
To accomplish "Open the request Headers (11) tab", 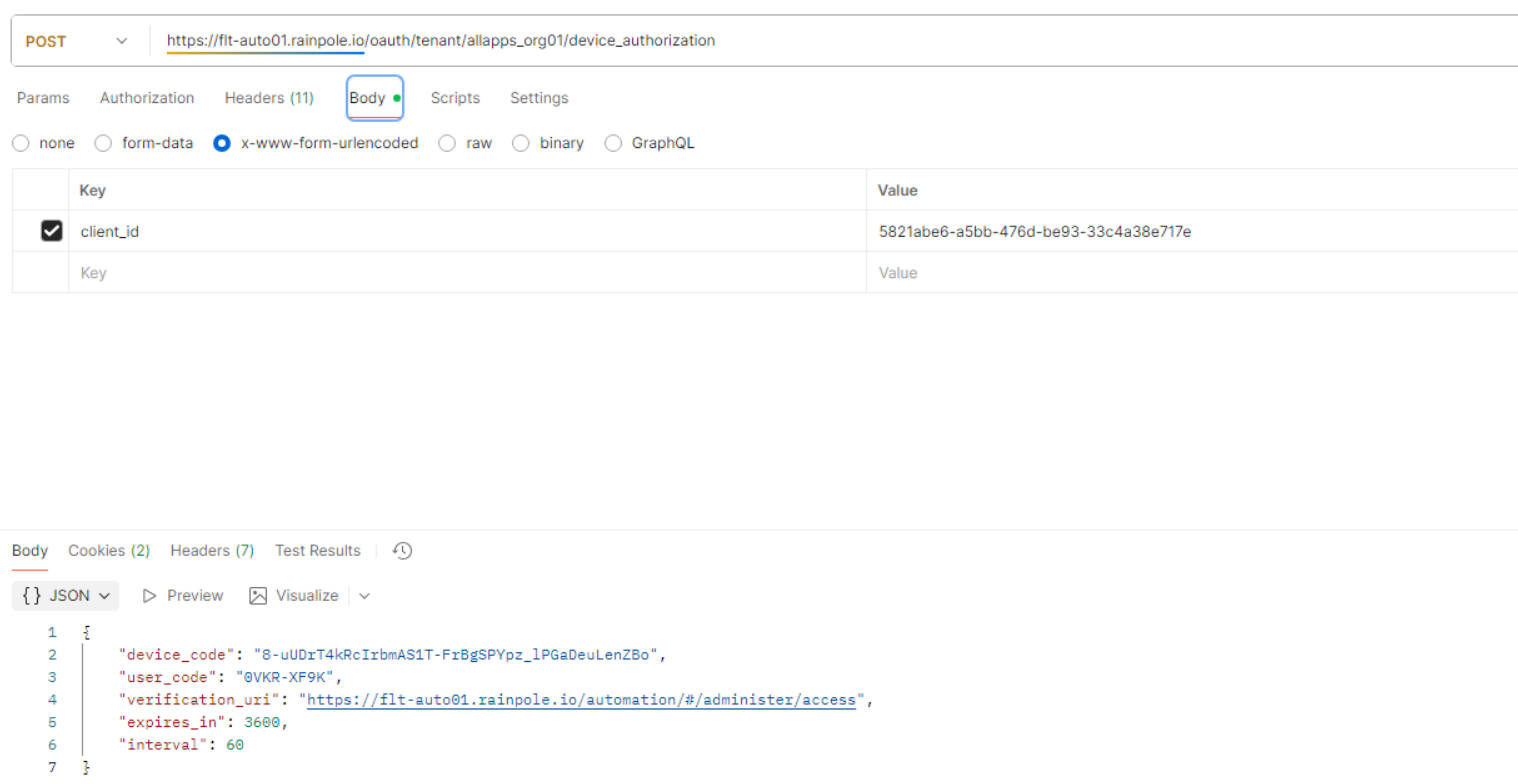I will tap(269, 98).
